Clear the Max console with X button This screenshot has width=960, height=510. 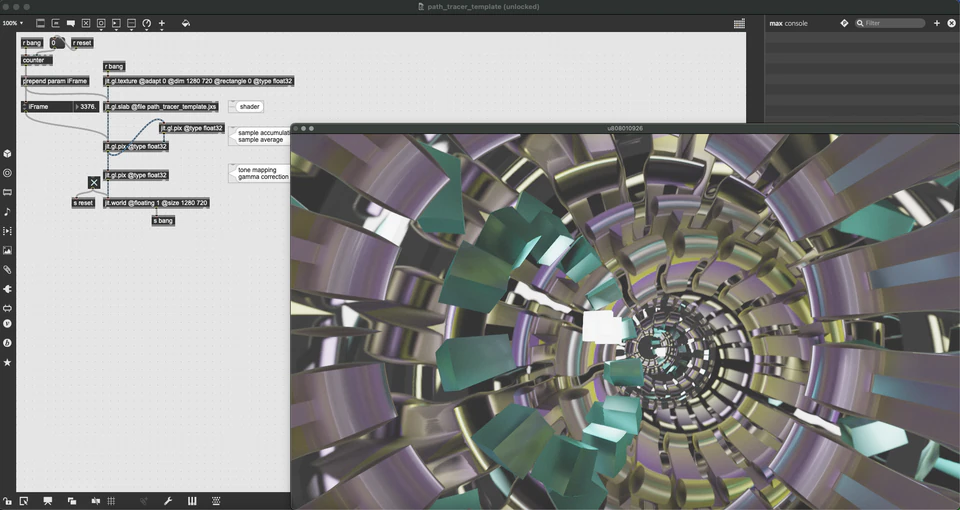click(x=951, y=23)
